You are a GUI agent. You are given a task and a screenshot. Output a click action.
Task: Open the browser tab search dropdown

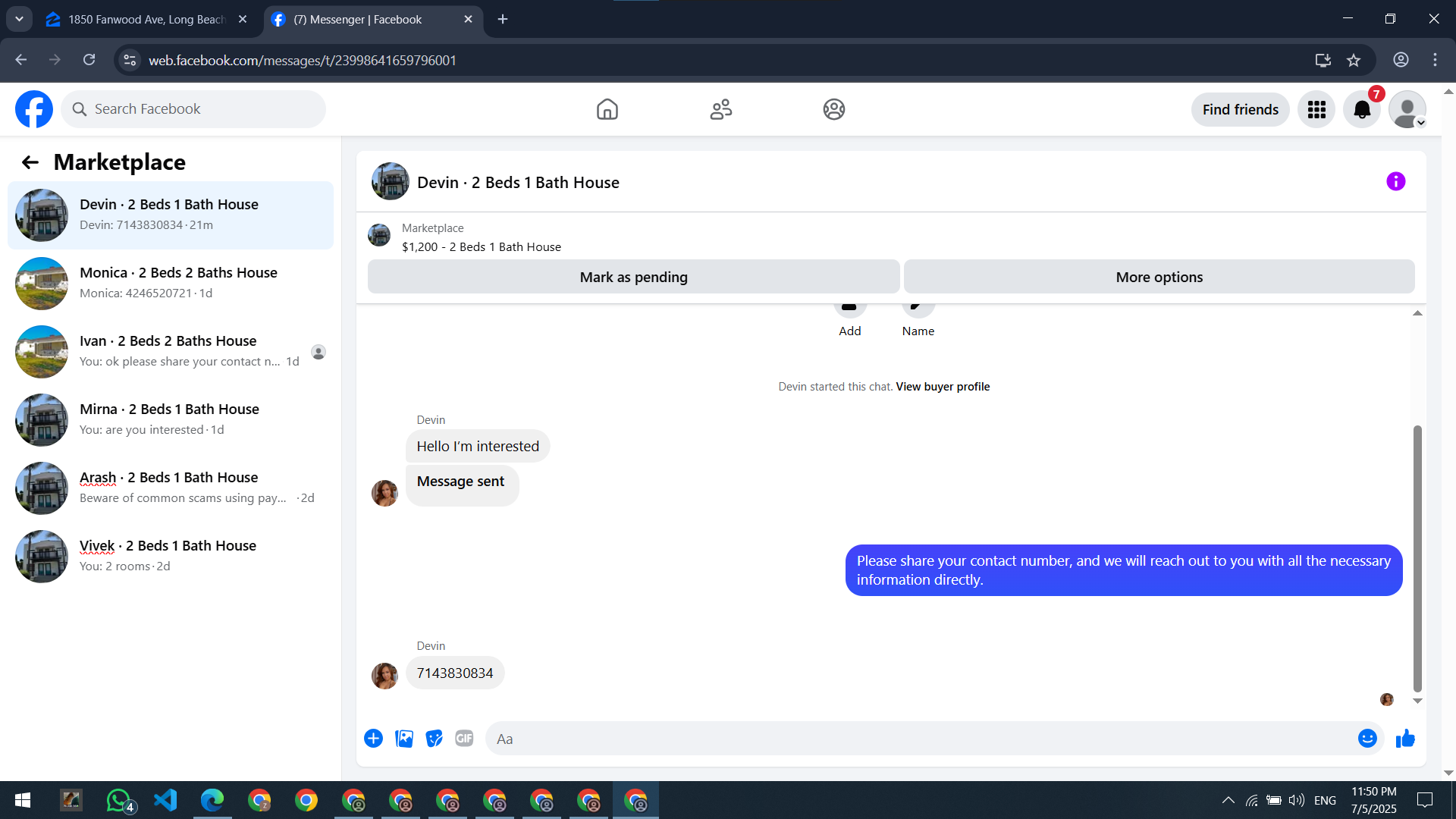(19, 19)
